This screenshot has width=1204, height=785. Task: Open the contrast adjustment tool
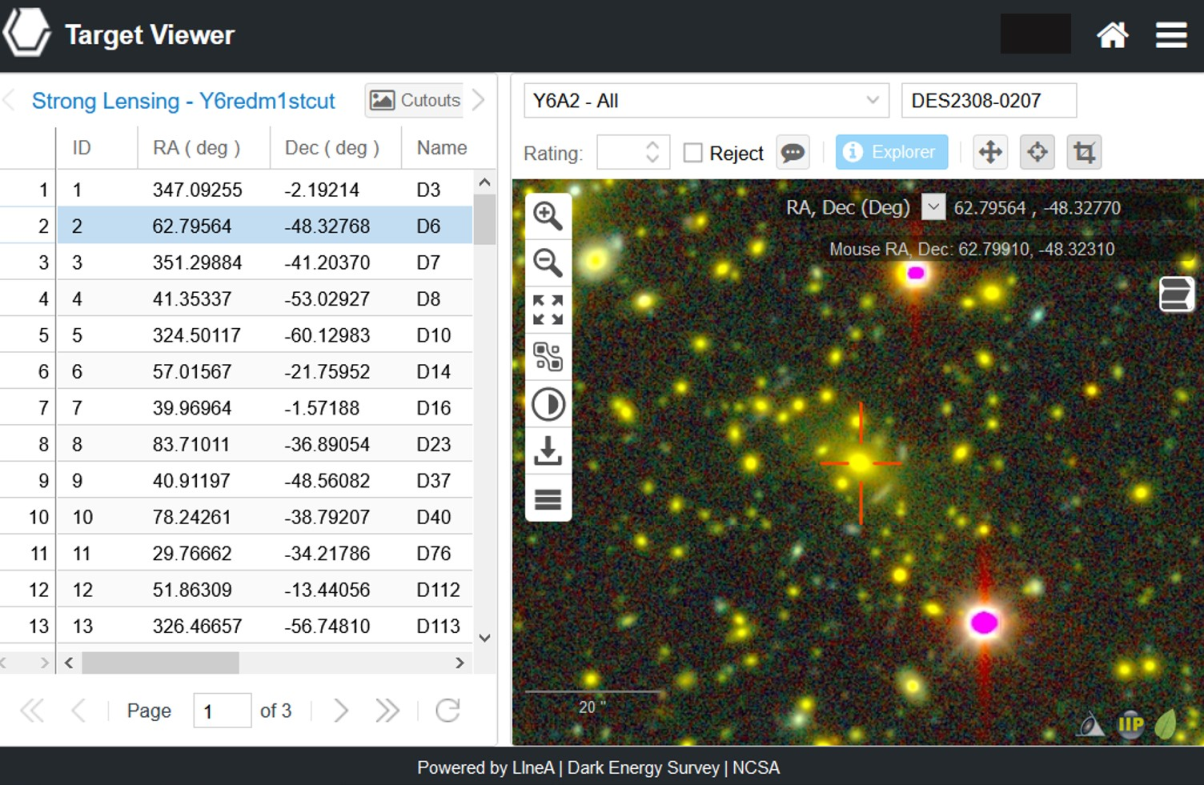pyautogui.click(x=548, y=405)
